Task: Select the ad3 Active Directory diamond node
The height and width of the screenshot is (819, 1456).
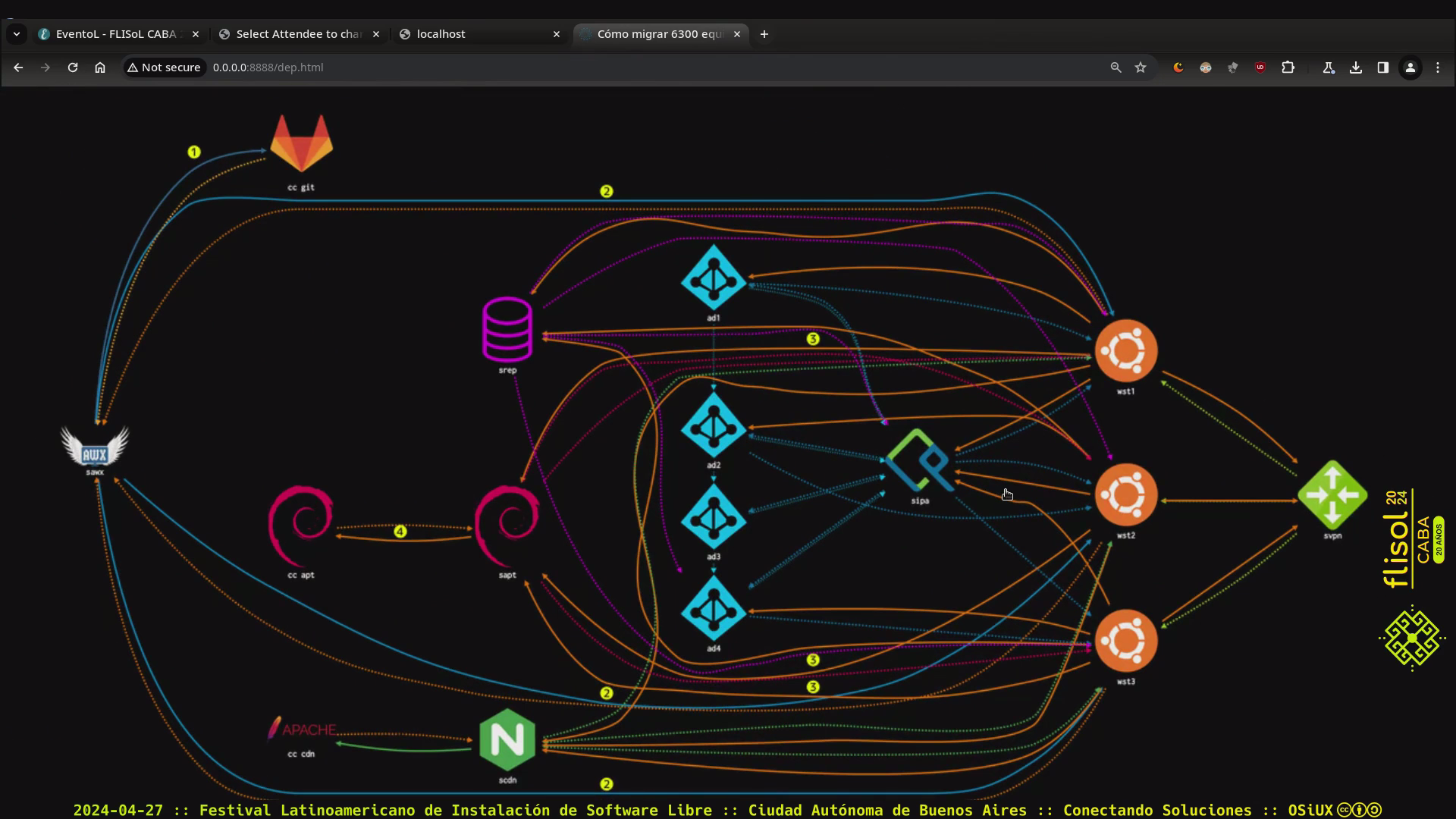Action: coord(713,517)
